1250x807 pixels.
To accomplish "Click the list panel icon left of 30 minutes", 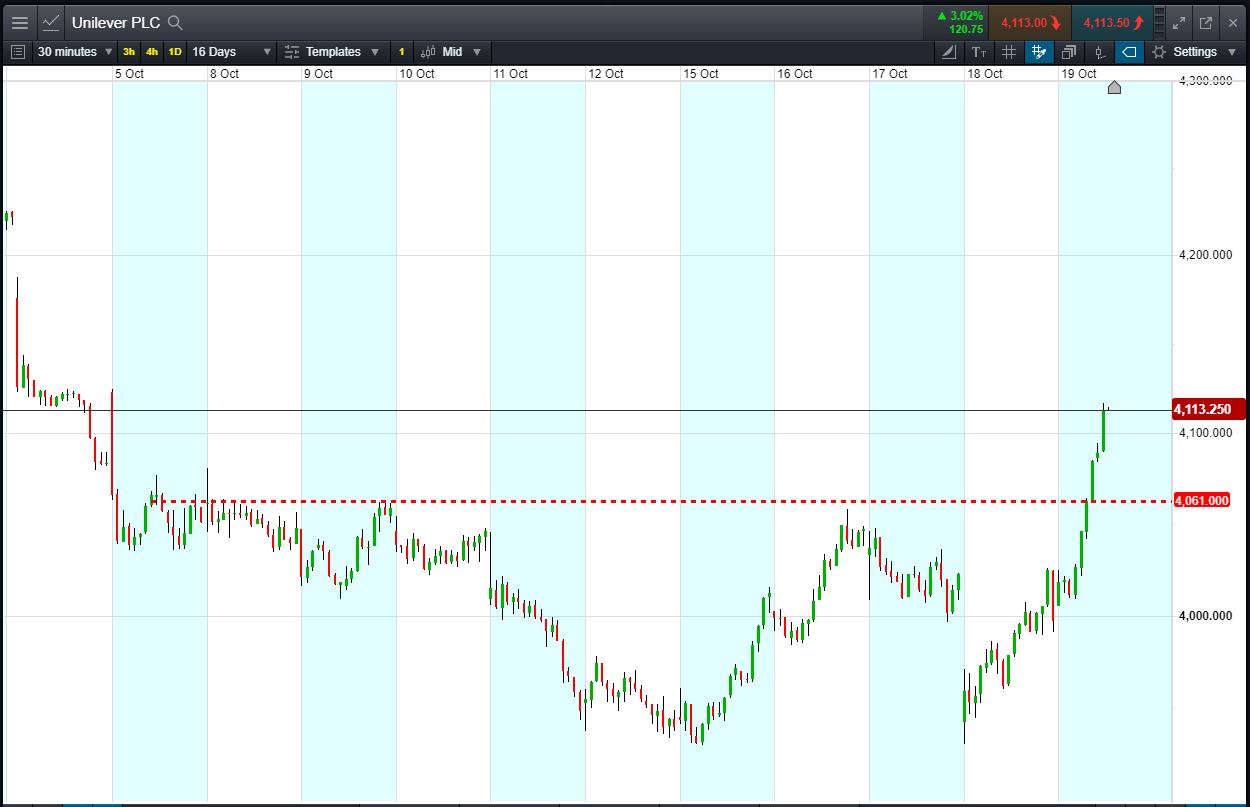I will coord(17,51).
